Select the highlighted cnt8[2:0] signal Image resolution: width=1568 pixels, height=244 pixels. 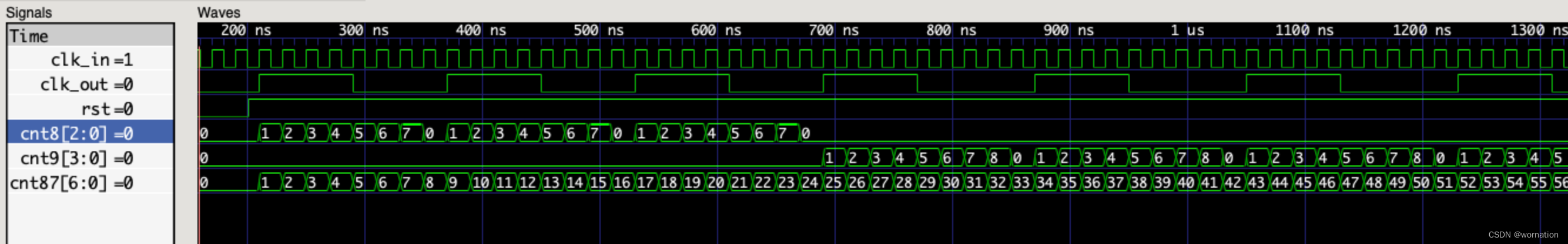coord(91,133)
